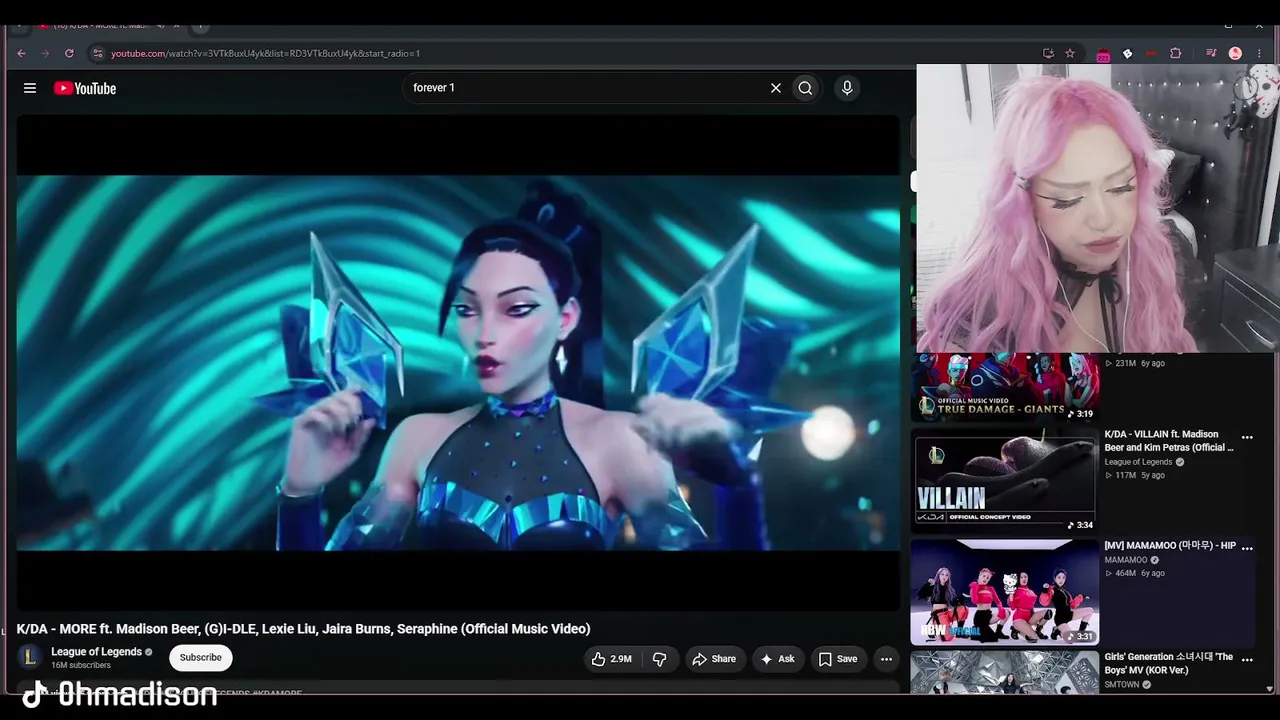Screen dimensions: 1280x720
Task: Dislike the K/DA MORE video
Action: tap(659, 659)
